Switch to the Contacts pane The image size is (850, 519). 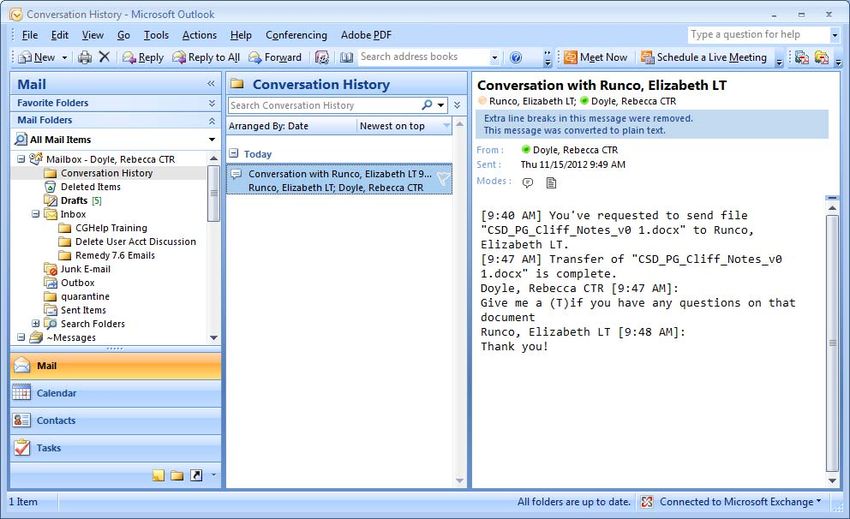[x=115, y=420]
